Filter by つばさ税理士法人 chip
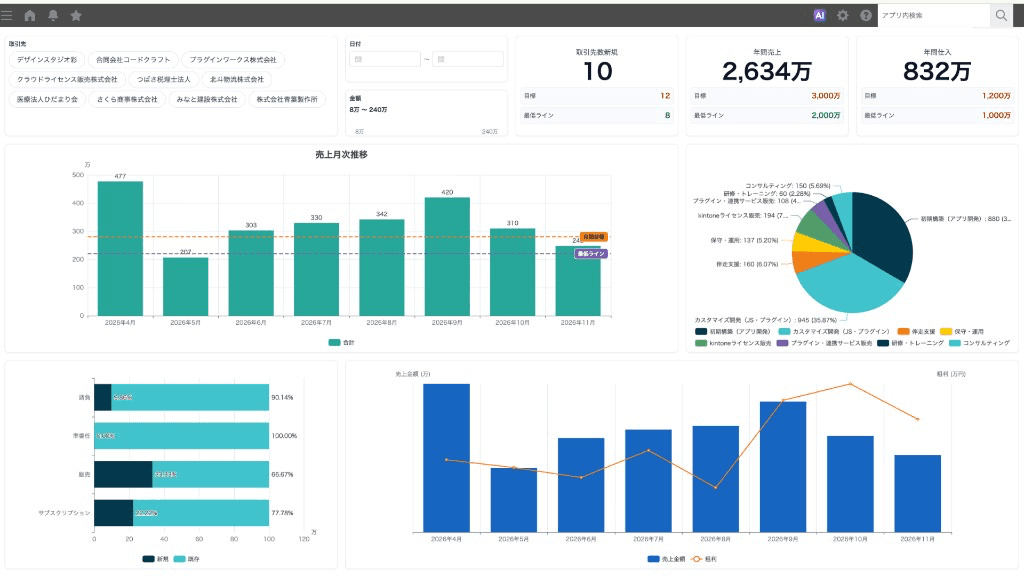The width and height of the screenshot is (1024, 576). [x=163, y=80]
